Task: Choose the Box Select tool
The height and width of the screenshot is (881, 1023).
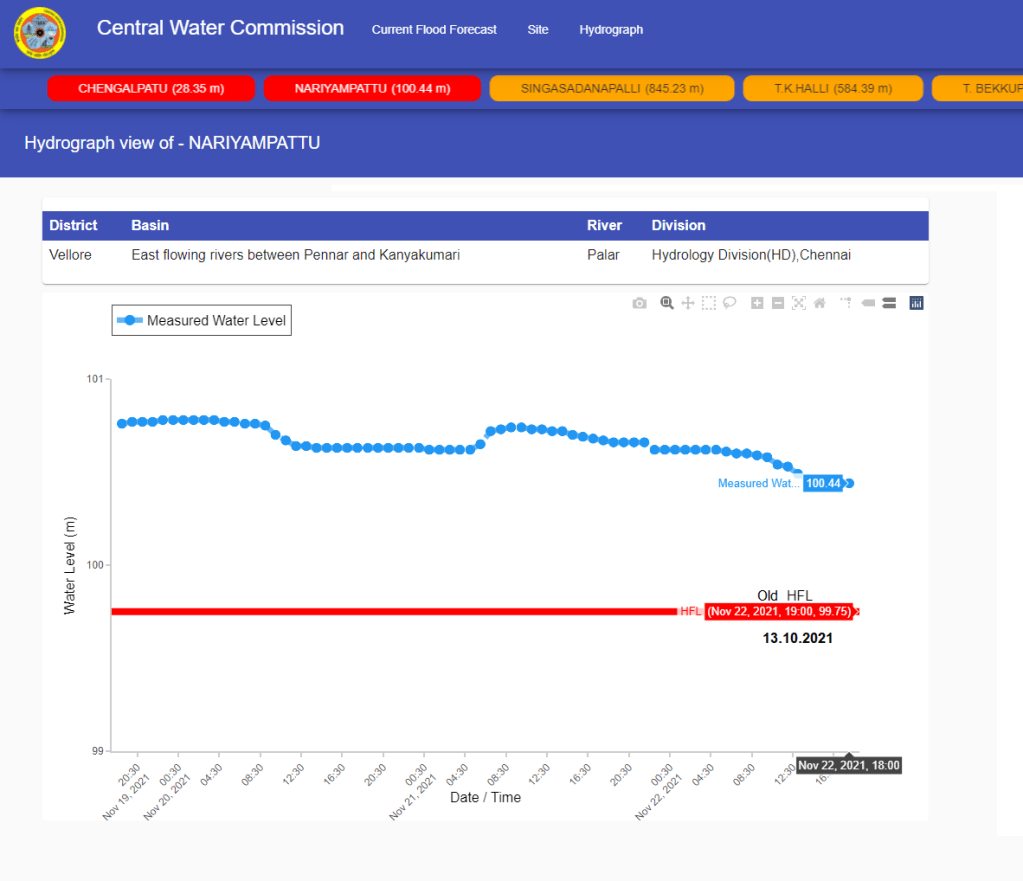Action: 709,303
